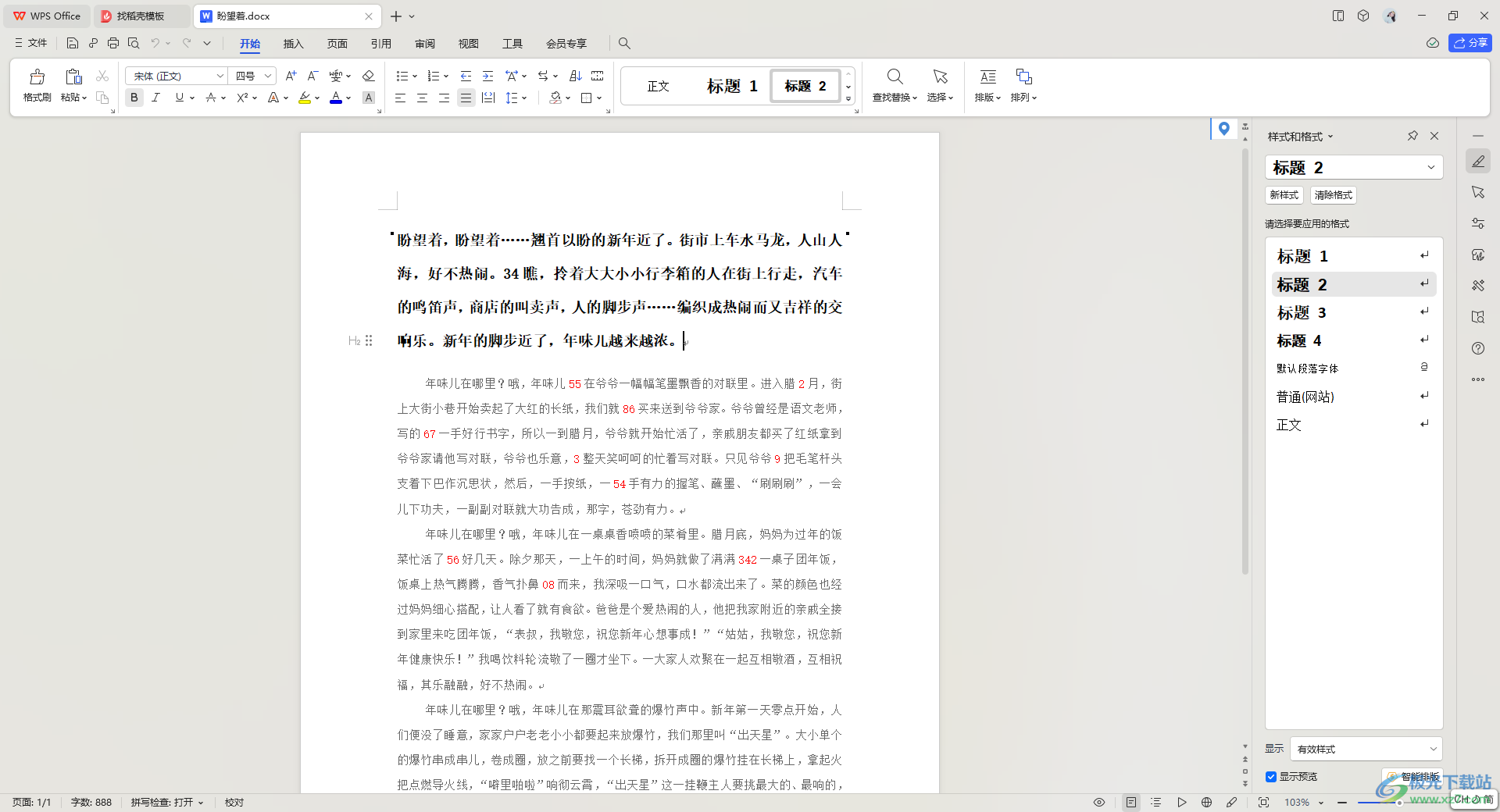Click the yellow highlight color button

click(x=305, y=98)
